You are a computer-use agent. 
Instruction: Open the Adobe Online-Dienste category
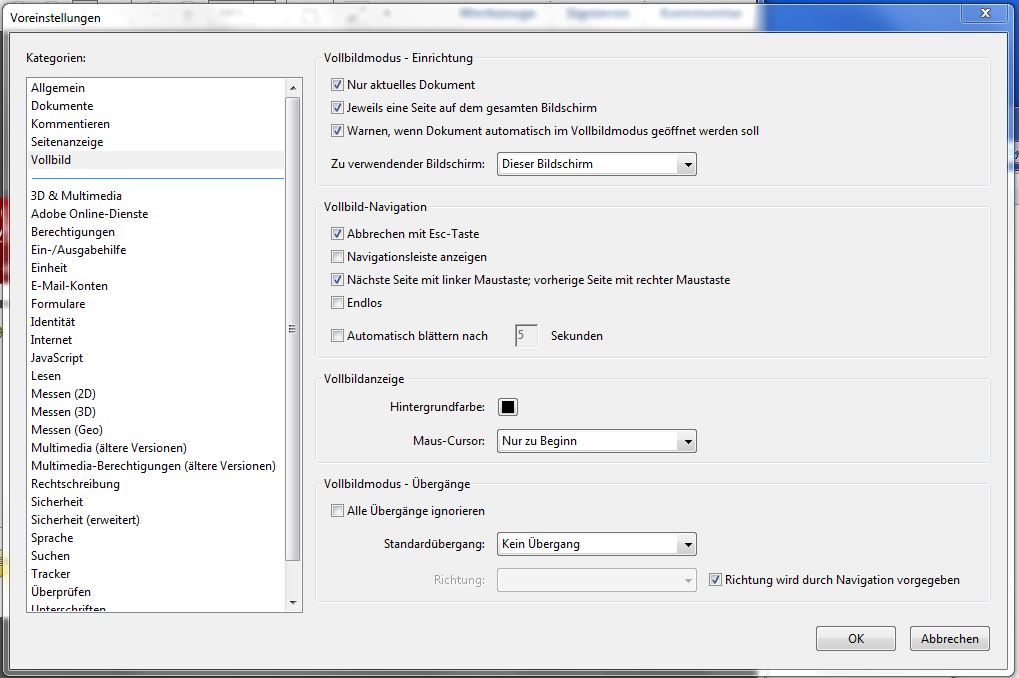(x=157, y=214)
